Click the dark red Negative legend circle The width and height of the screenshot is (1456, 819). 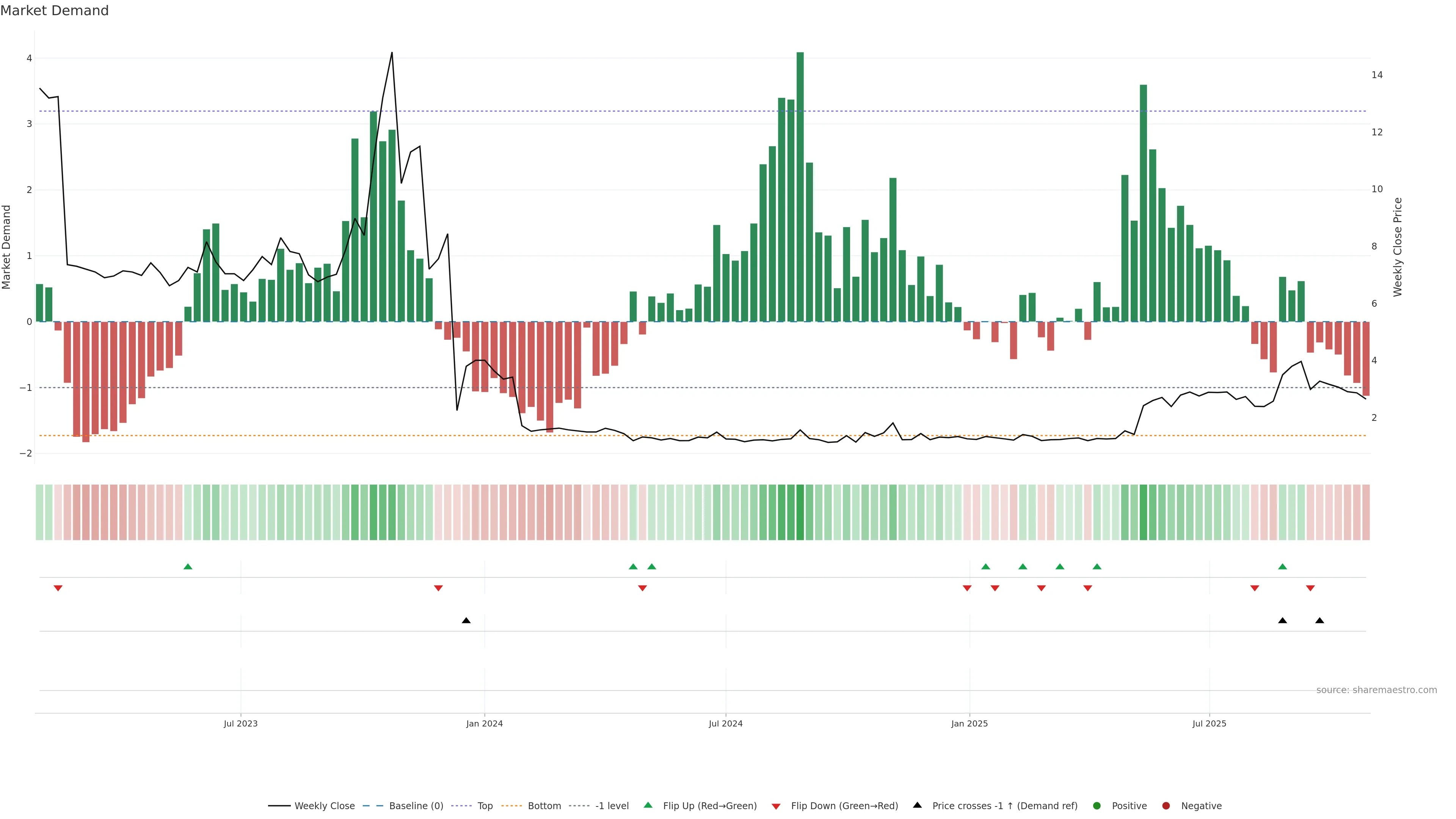tap(1166, 806)
